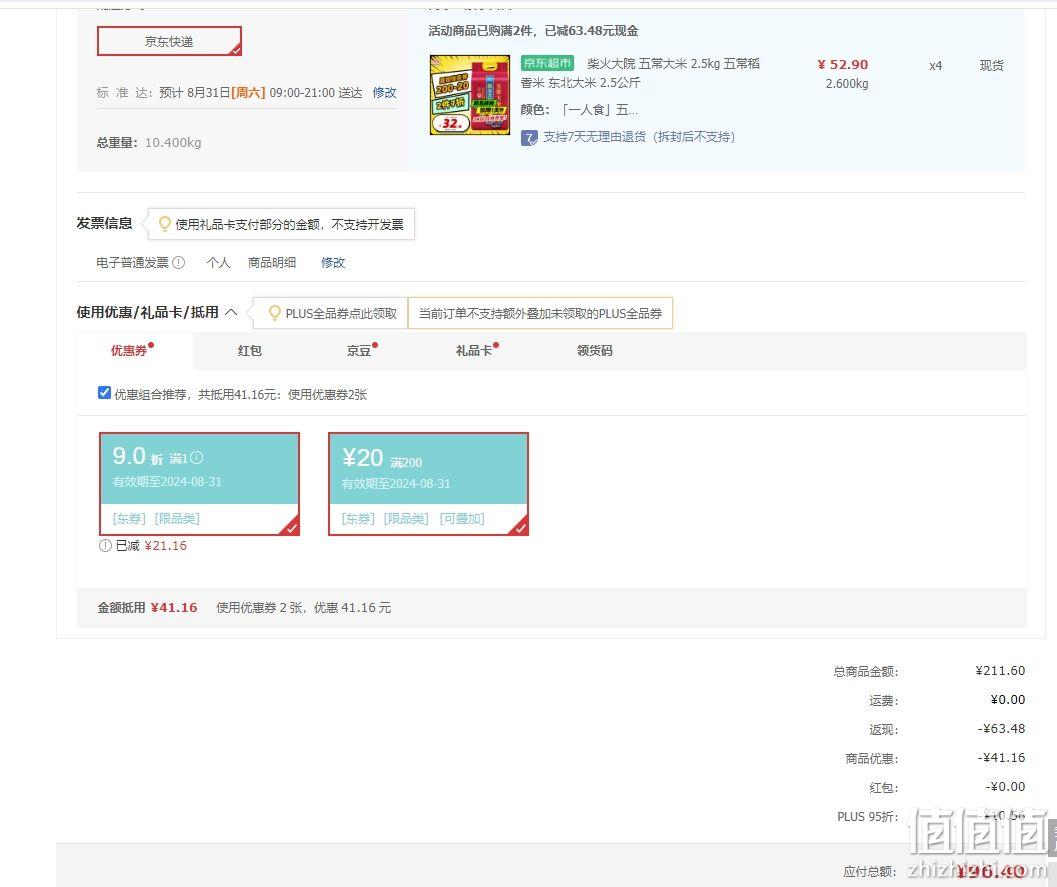Click info icon on the 9.0折 coupon
The height and width of the screenshot is (887, 1057).
point(196,458)
